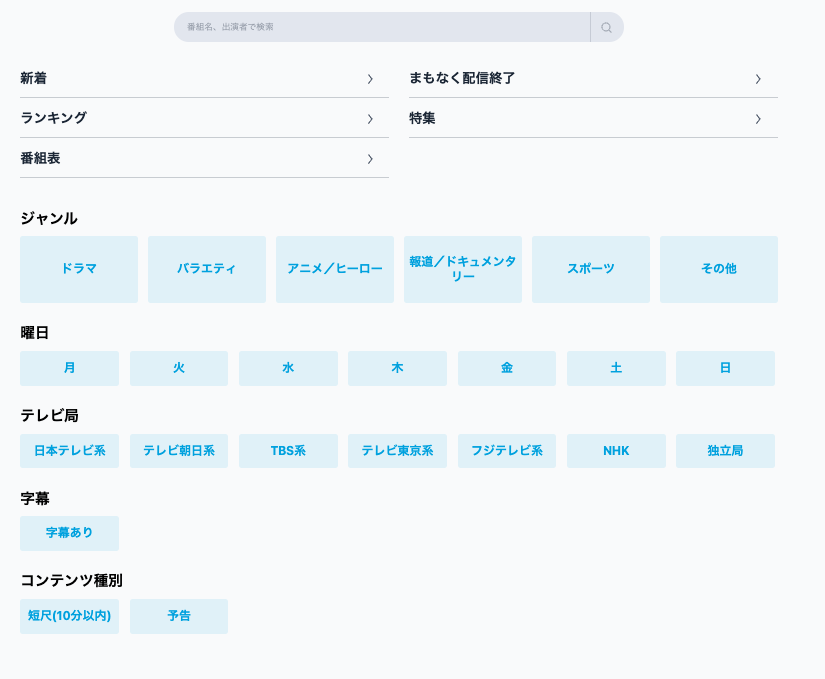Filter by Sunday 日 button
Image resolution: width=825 pixels, height=679 pixels.
click(725, 368)
